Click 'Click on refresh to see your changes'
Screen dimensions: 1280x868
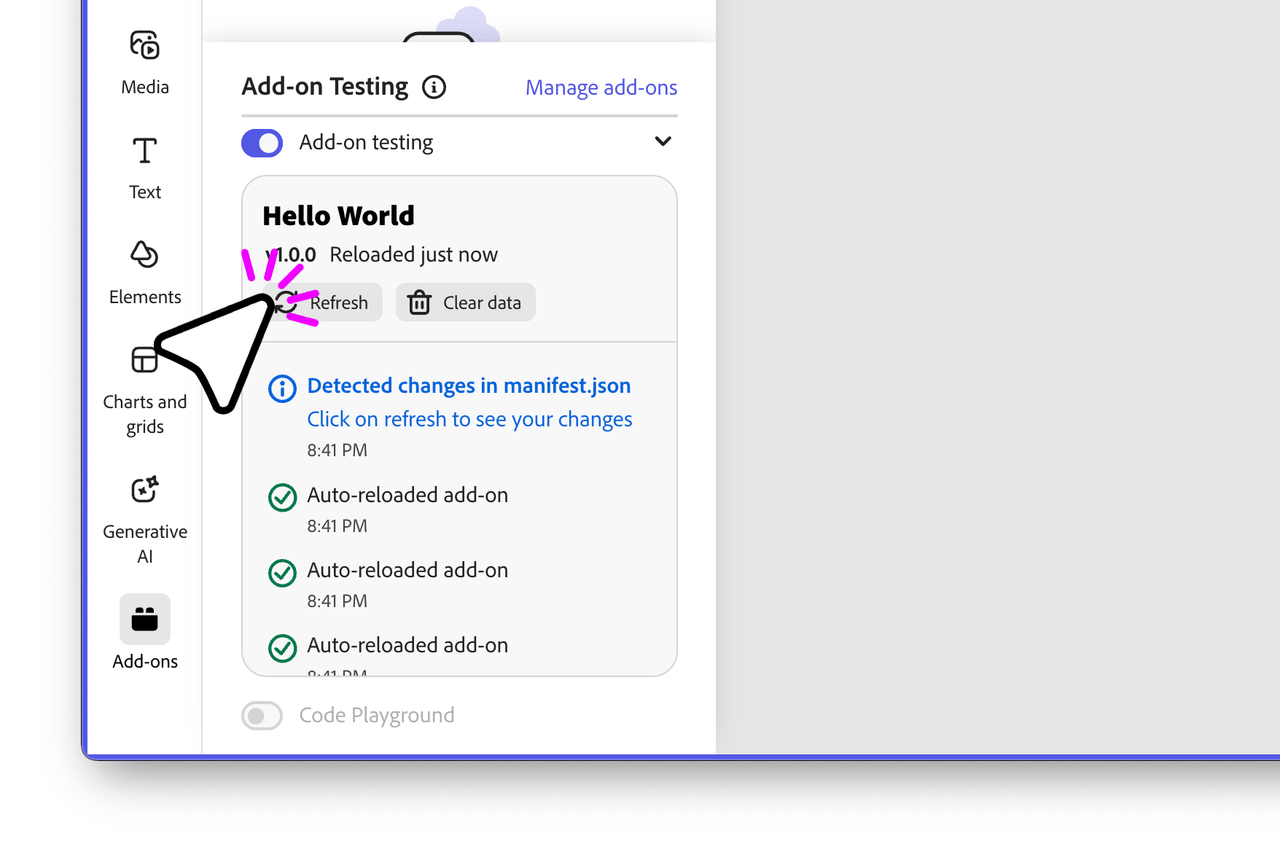coord(469,419)
